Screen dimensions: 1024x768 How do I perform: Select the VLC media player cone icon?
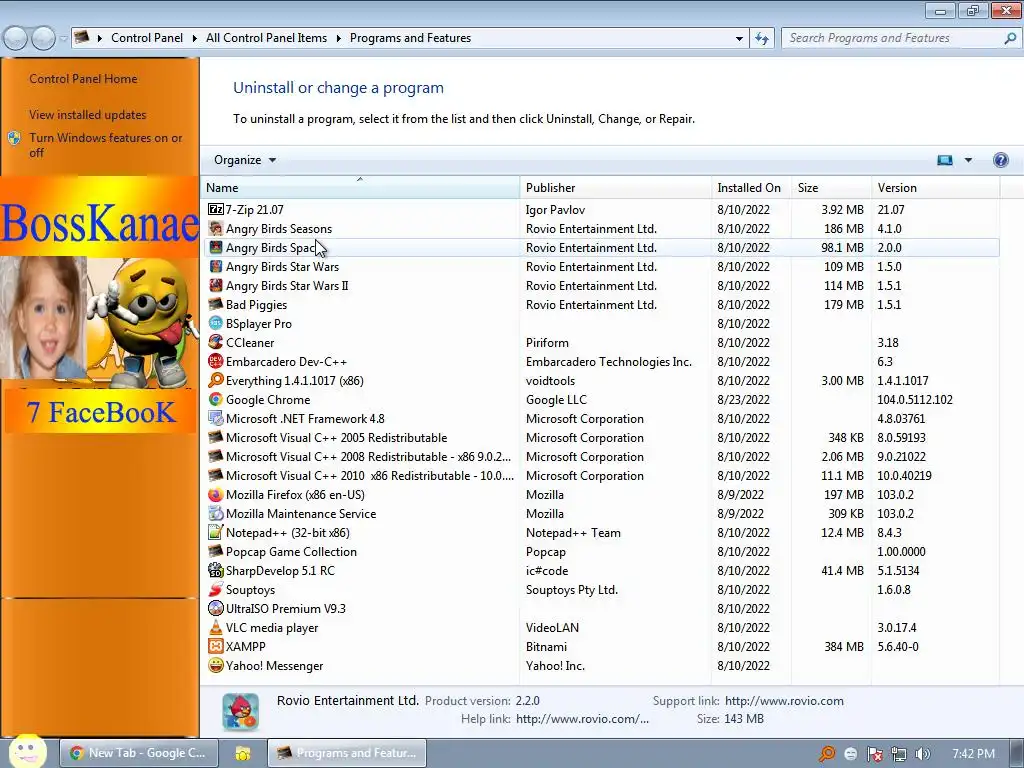tap(216, 627)
